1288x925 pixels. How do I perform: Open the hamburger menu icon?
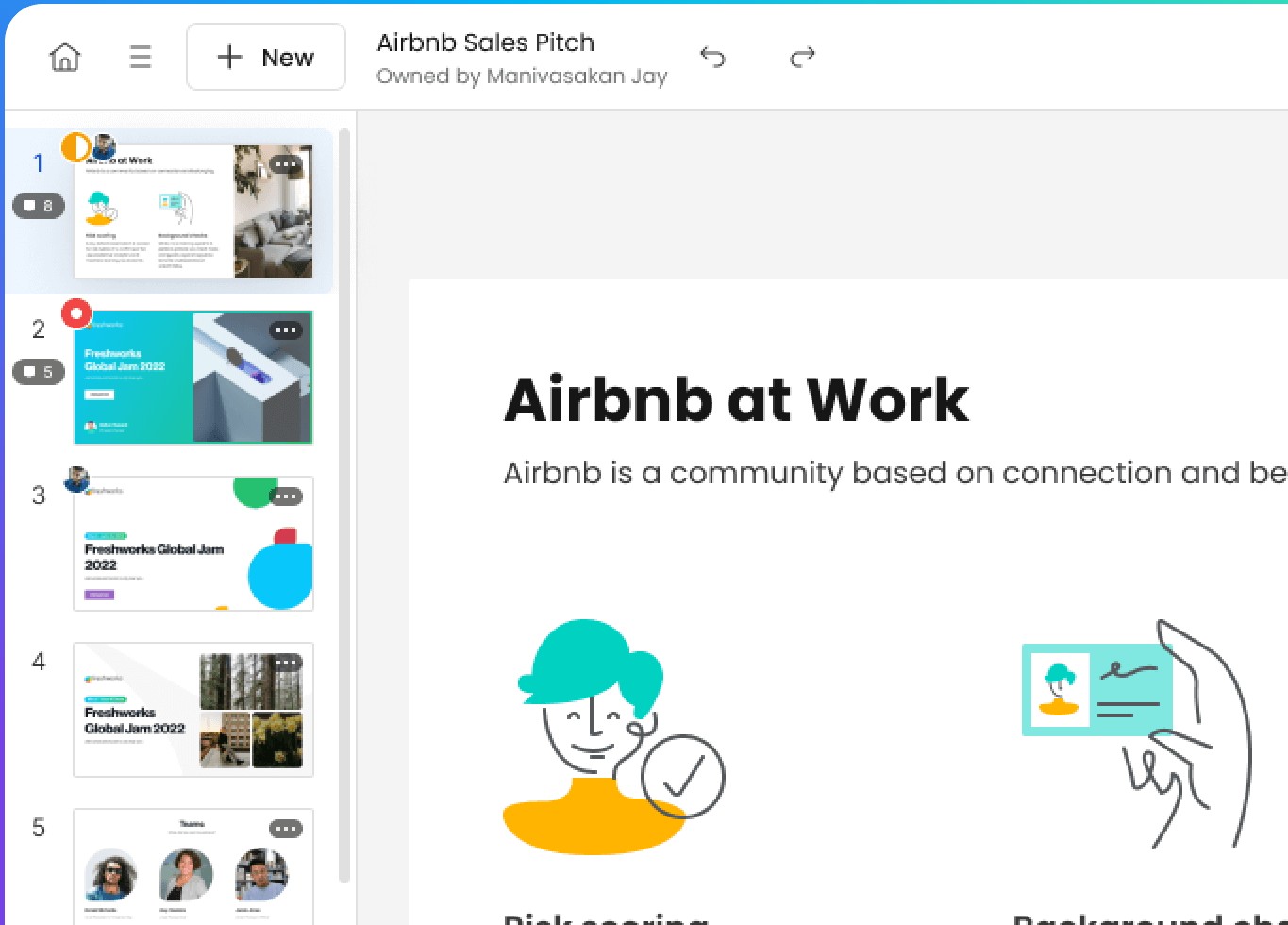[141, 58]
